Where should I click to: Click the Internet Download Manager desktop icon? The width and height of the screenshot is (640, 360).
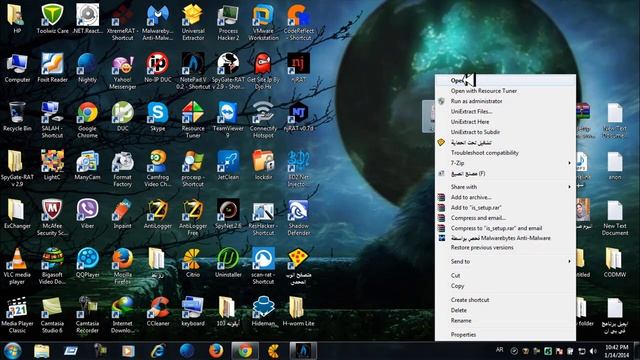point(122,315)
